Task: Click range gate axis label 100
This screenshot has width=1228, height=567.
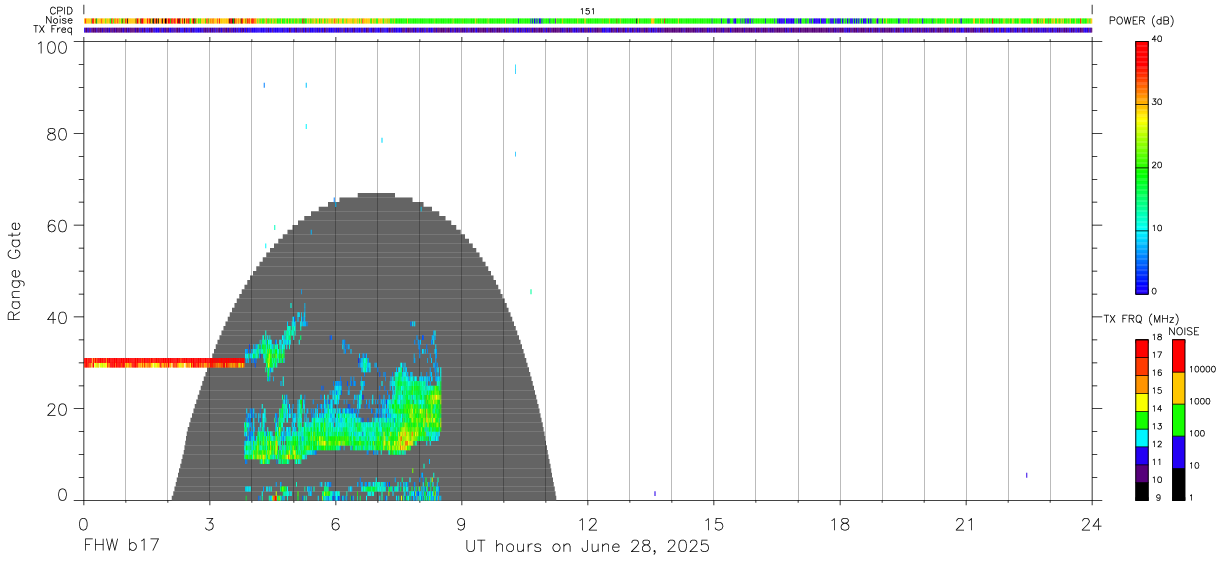Action: click(x=54, y=47)
